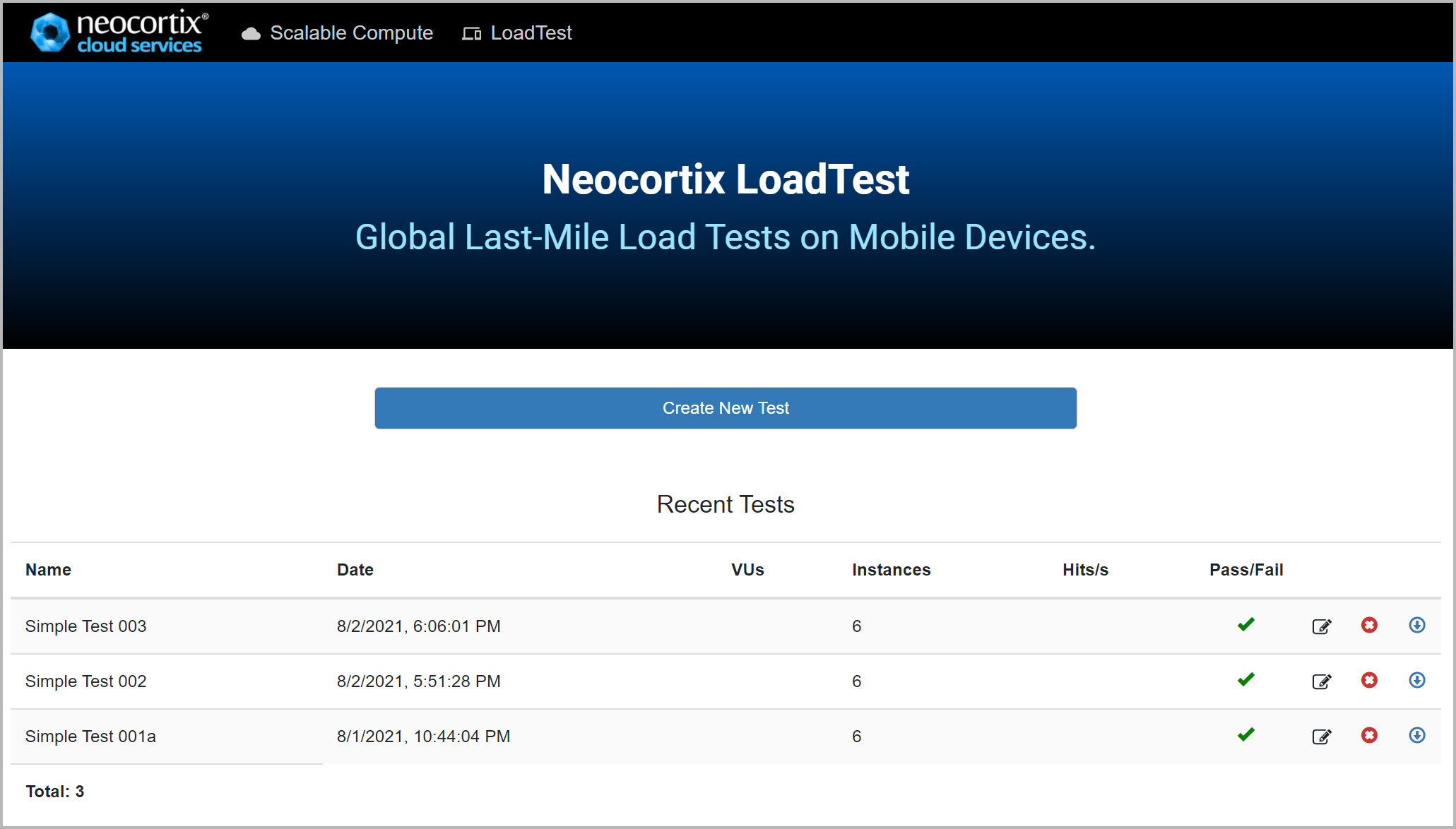Toggle Pass/Fail checkmark for Simple Test 001a
Image resolution: width=1456 pixels, height=829 pixels.
tap(1244, 735)
